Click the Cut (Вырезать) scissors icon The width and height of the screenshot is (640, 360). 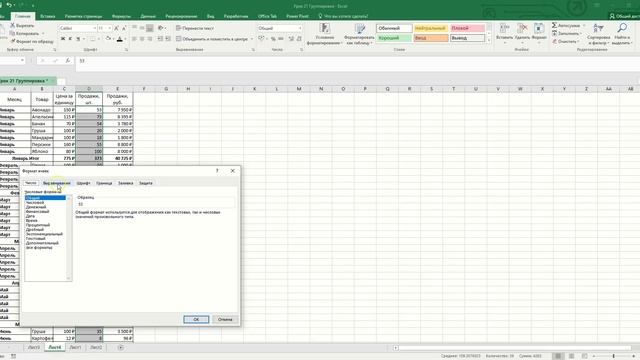pyautogui.click(x=12, y=25)
